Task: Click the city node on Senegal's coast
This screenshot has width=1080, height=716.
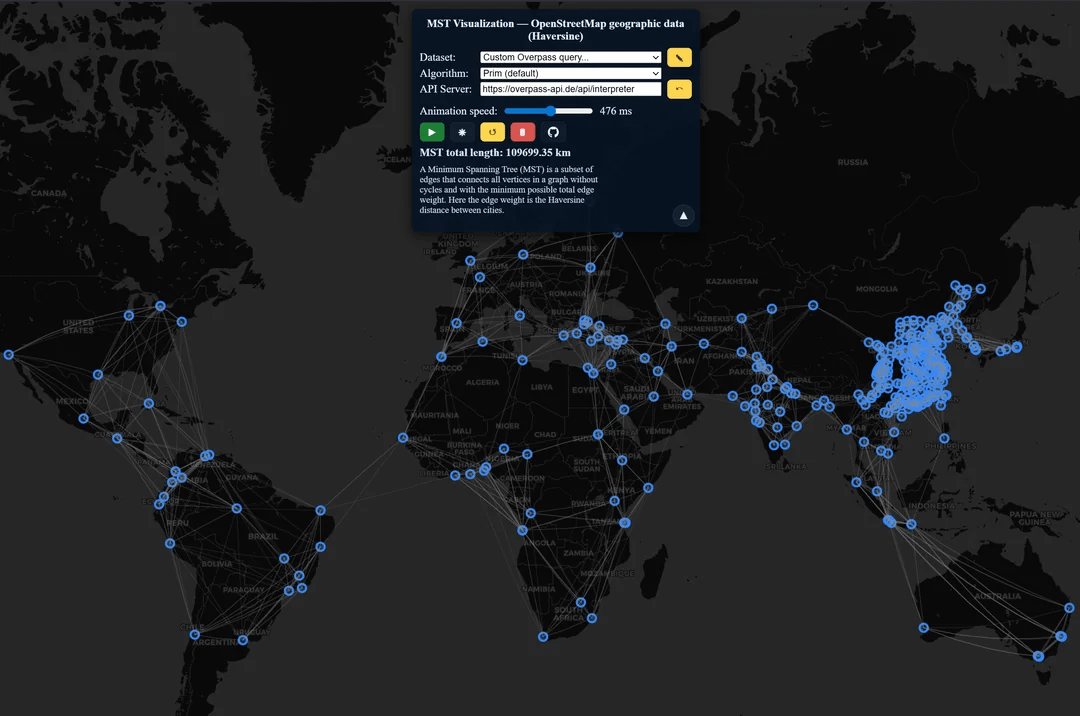Action: tap(403, 438)
